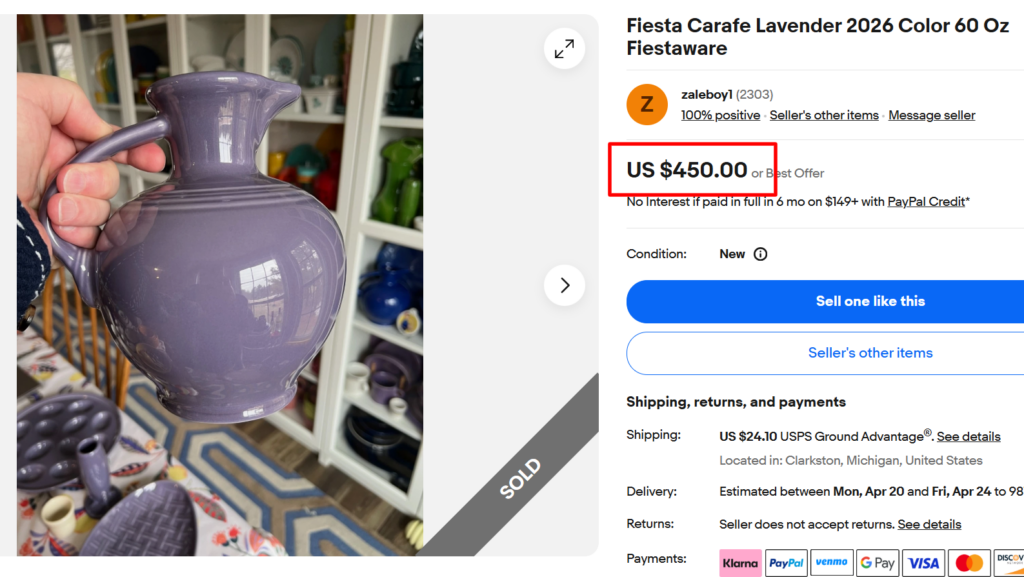Open the seller avatar with Z initial
Viewport: 1024px width, 577px height.
[646, 104]
